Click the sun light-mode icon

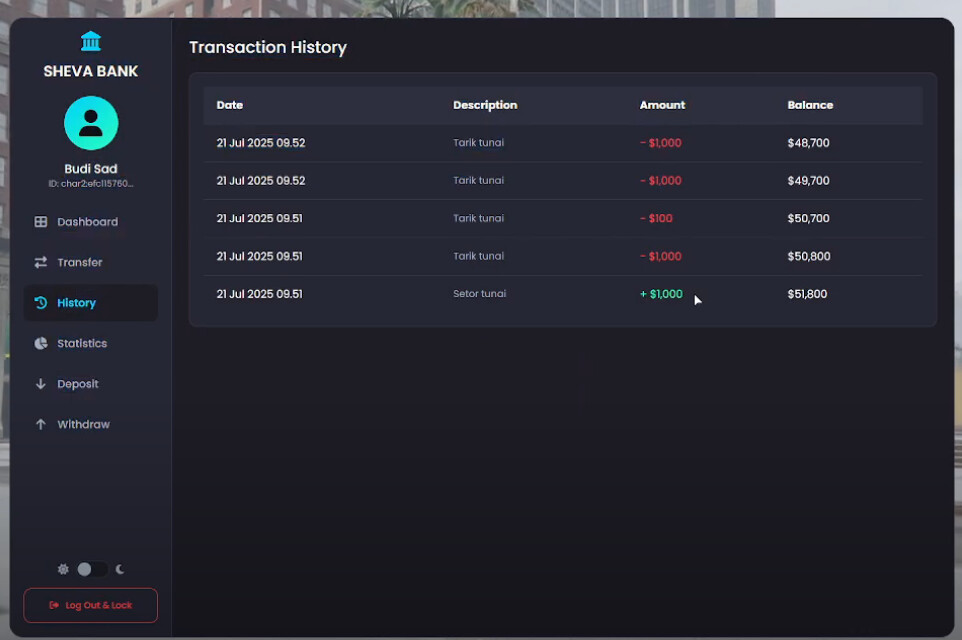[x=63, y=569]
